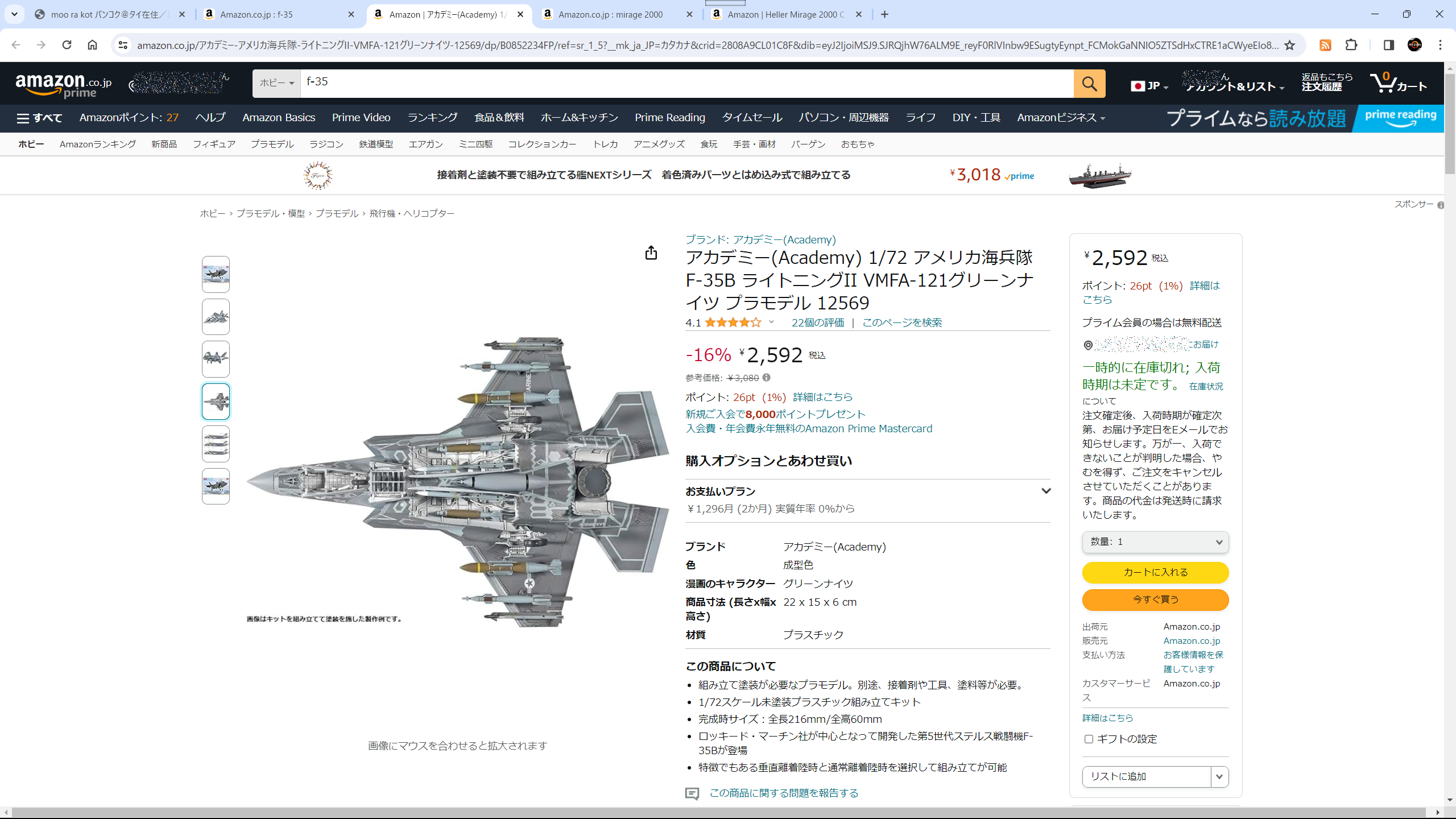
Task: Open the JP language selector dropdown
Action: 1149,86
